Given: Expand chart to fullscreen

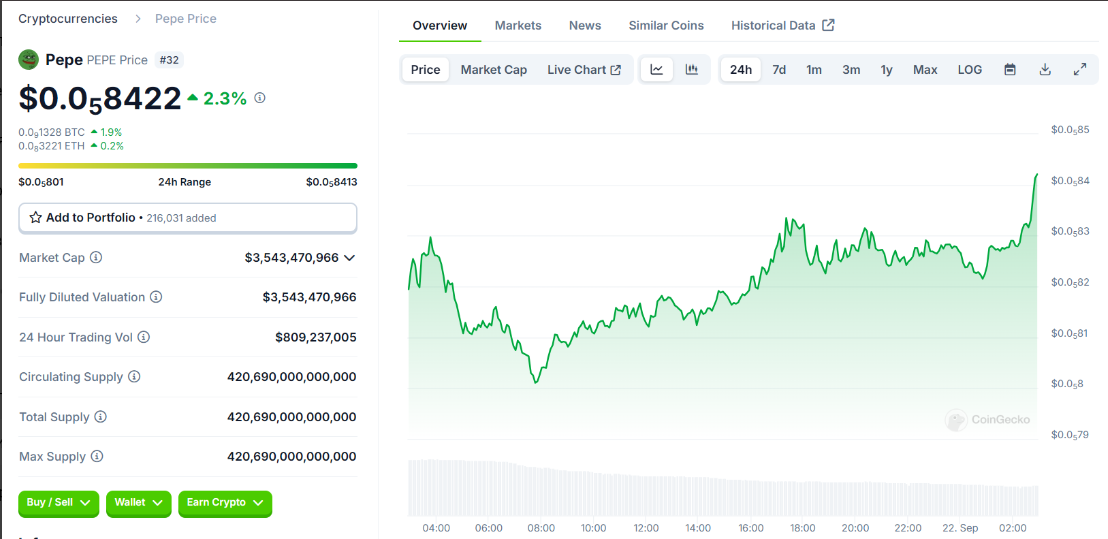Looking at the screenshot, I should click(x=1080, y=70).
